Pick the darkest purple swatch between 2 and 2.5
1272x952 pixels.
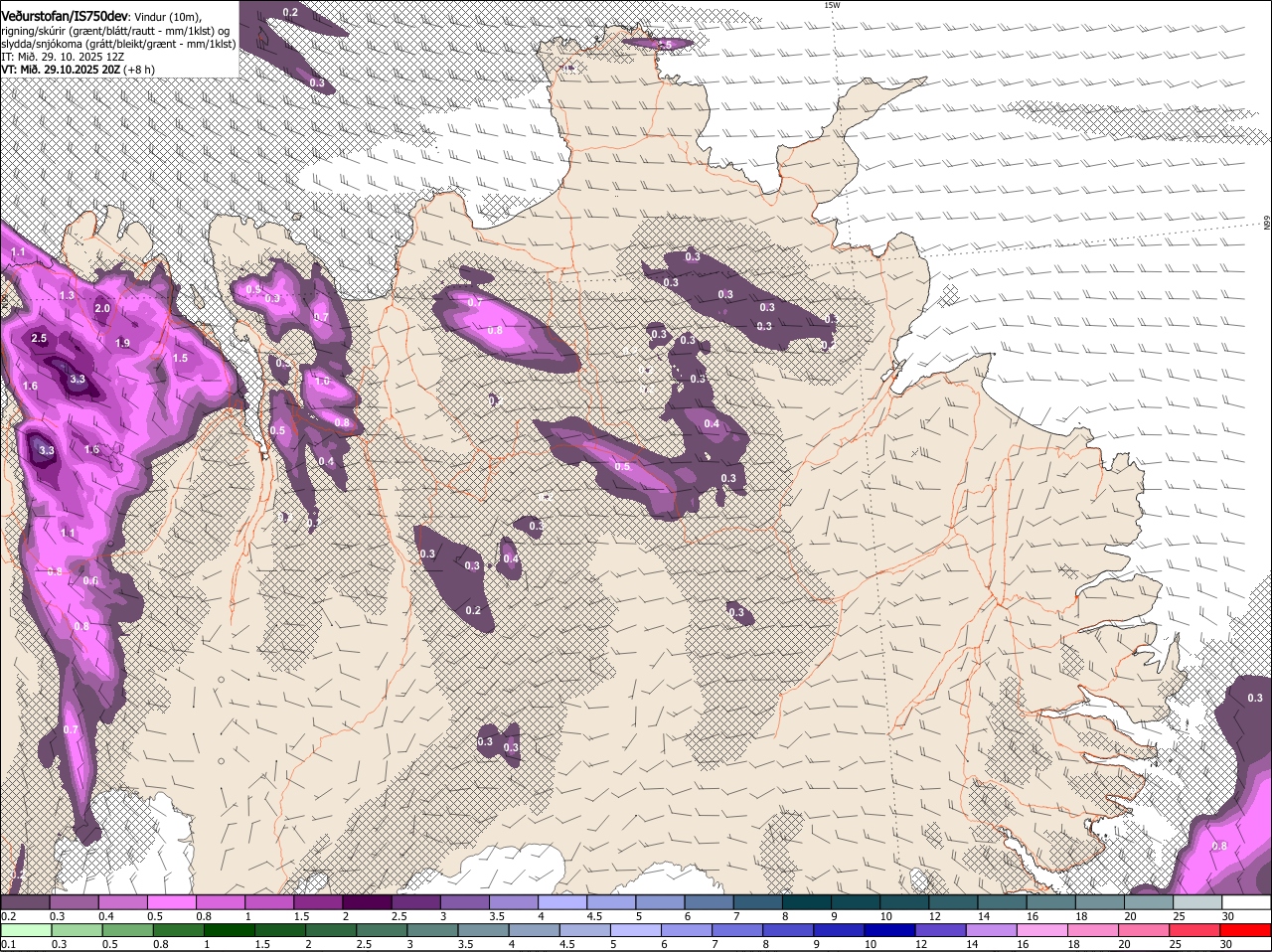tap(367, 902)
